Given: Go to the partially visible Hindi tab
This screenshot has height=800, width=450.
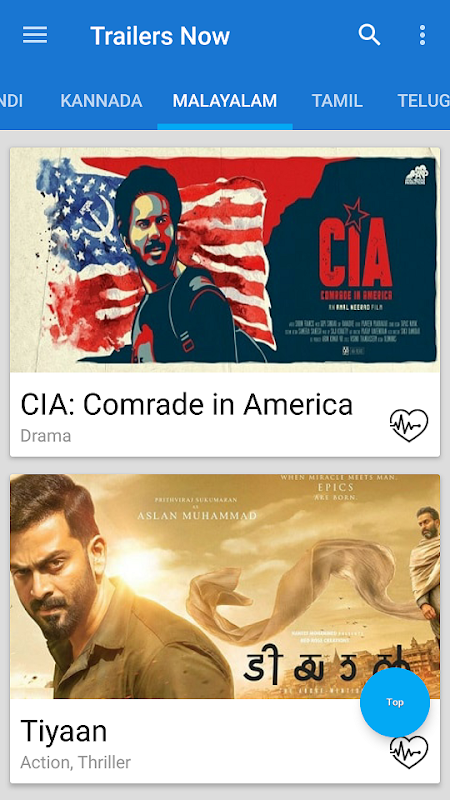Looking at the screenshot, I should click(11, 101).
